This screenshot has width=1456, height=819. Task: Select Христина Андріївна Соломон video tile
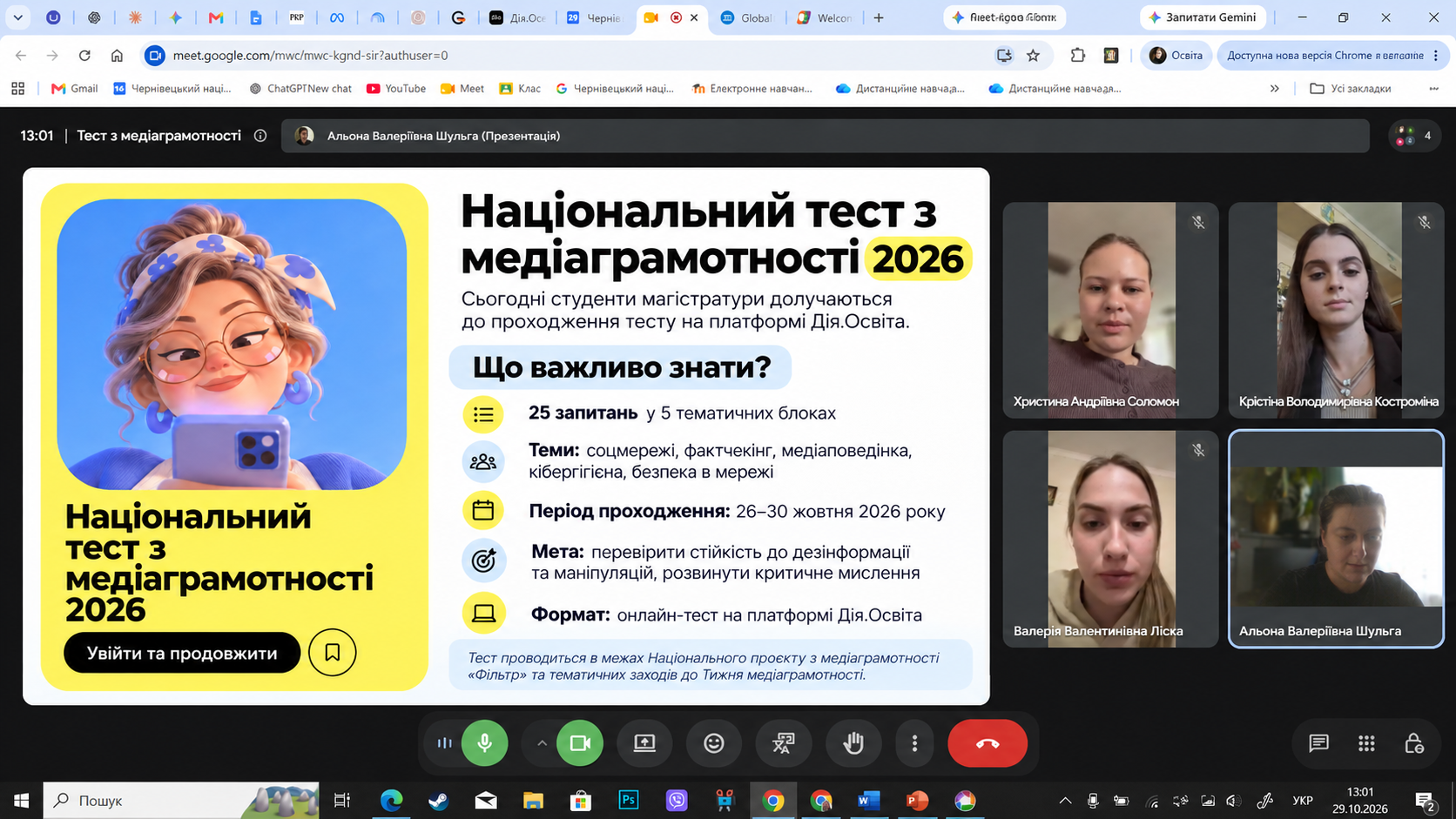click(x=1110, y=310)
